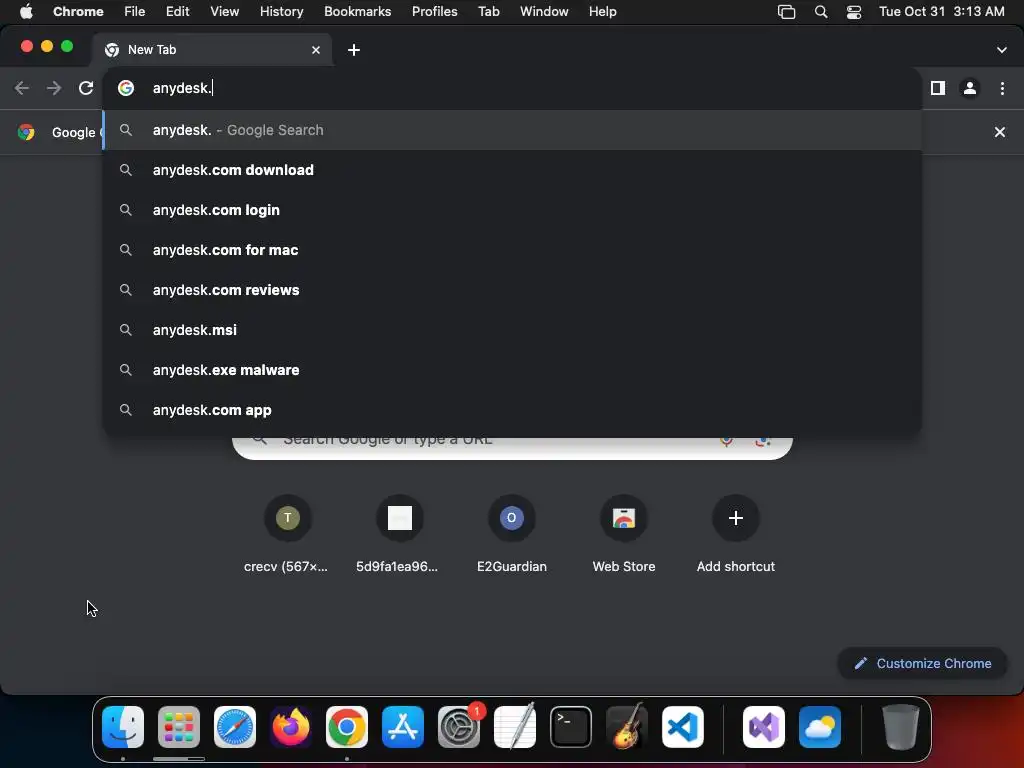
Task: Open the Apple menu
Action: (26, 12)
